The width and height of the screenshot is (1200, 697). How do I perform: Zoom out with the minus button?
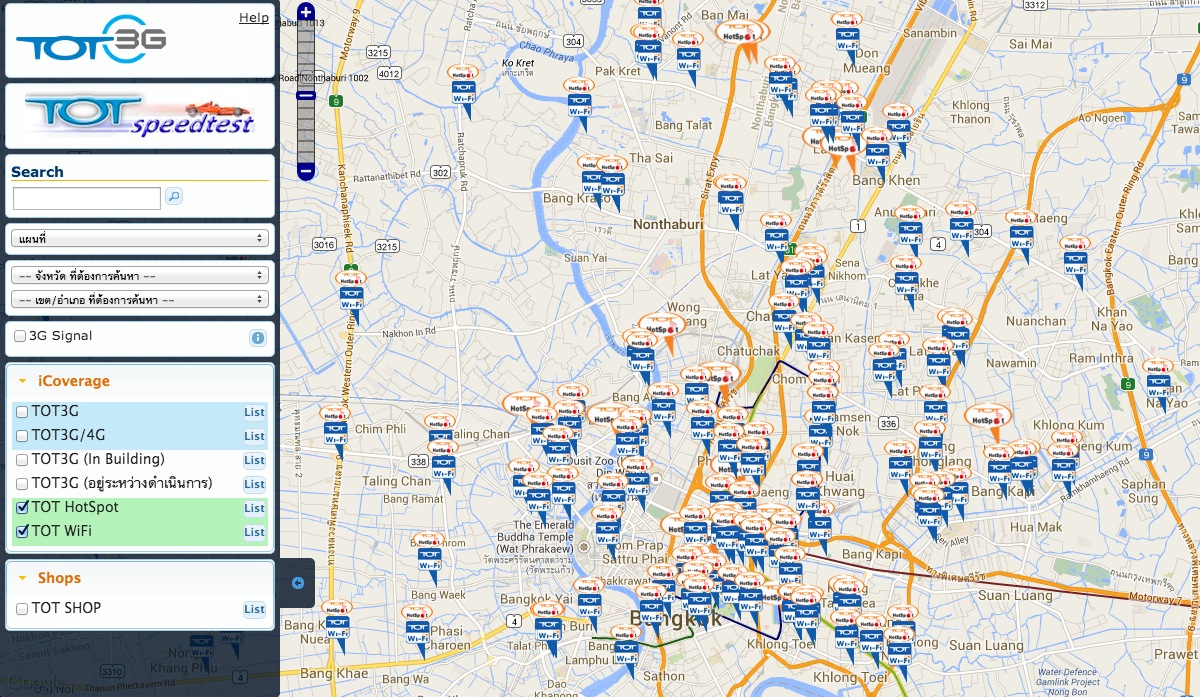(306, 171)
